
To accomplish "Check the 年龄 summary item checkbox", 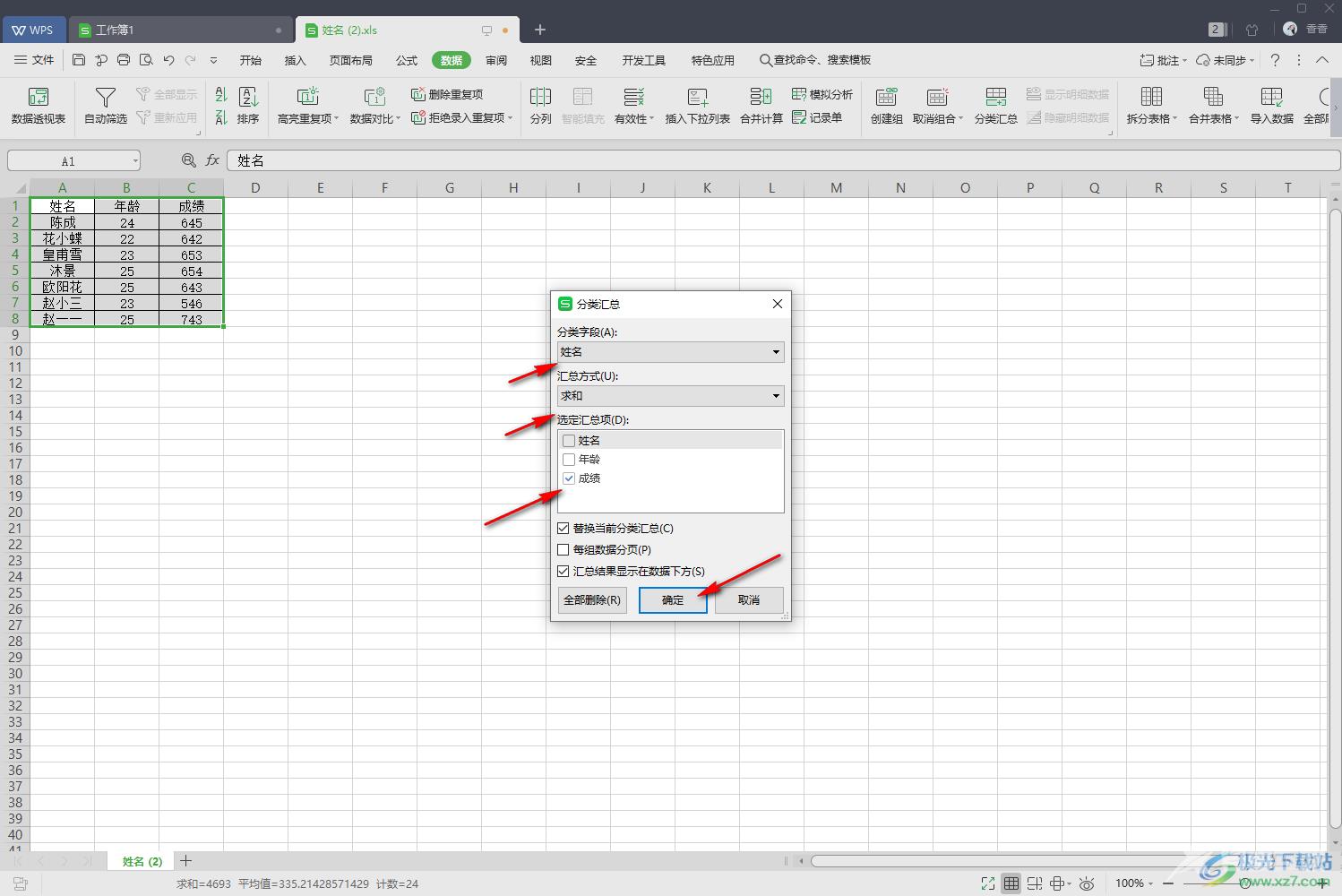I will click(x=569, y=460).
